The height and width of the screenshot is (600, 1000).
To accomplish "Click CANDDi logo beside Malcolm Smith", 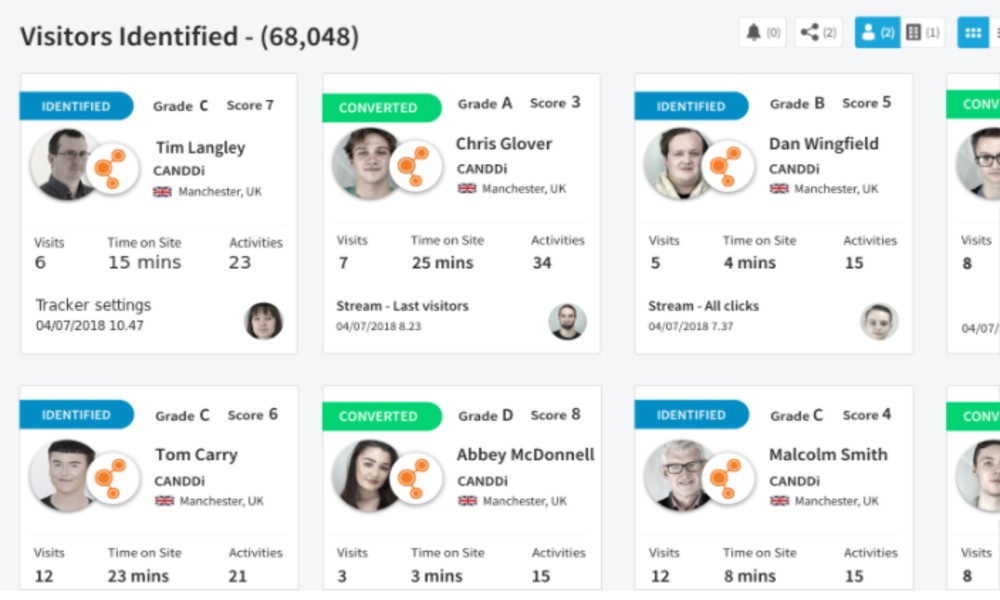I will pyautogui.click(x=728, y=479).
